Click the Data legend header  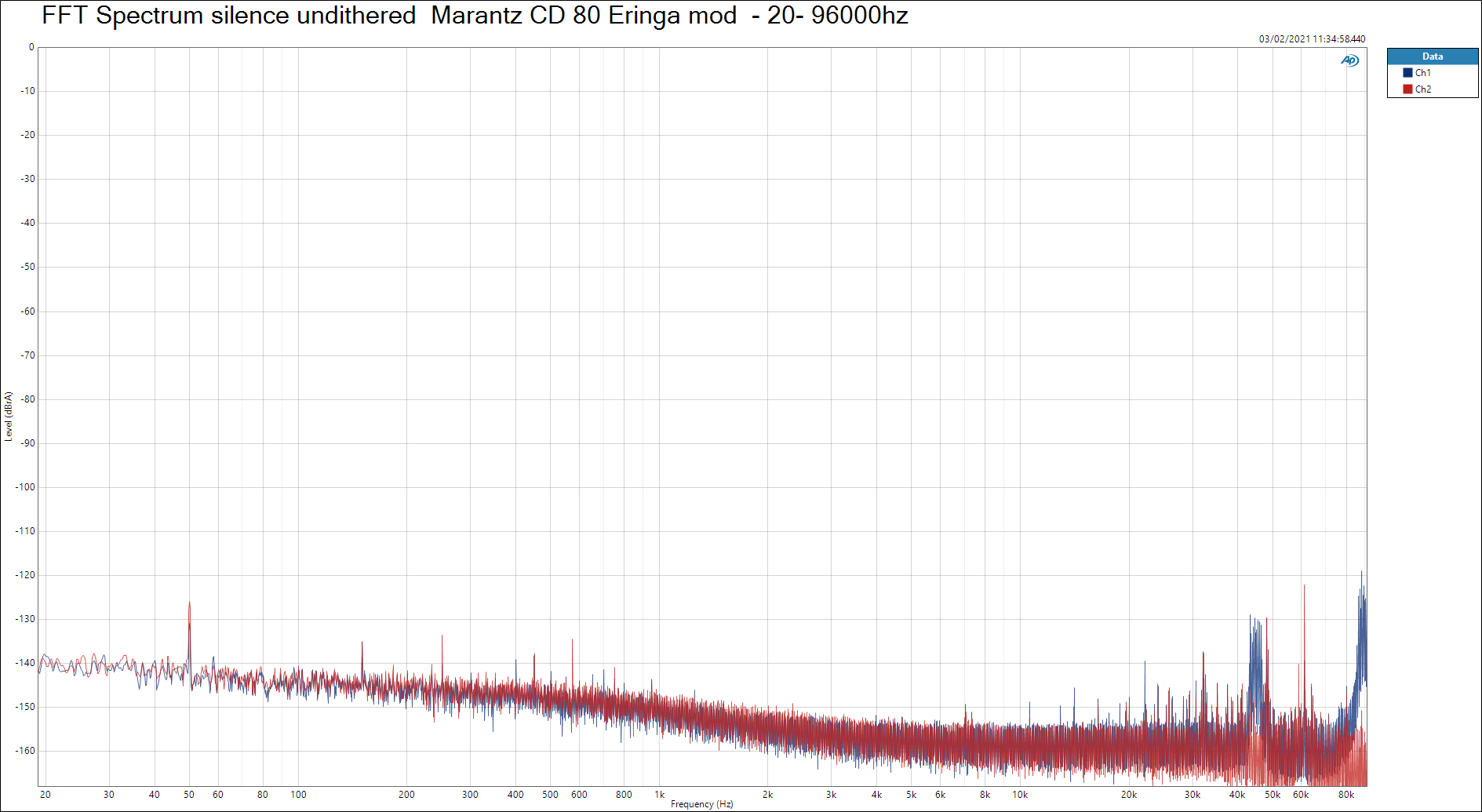coord(1432,56)
